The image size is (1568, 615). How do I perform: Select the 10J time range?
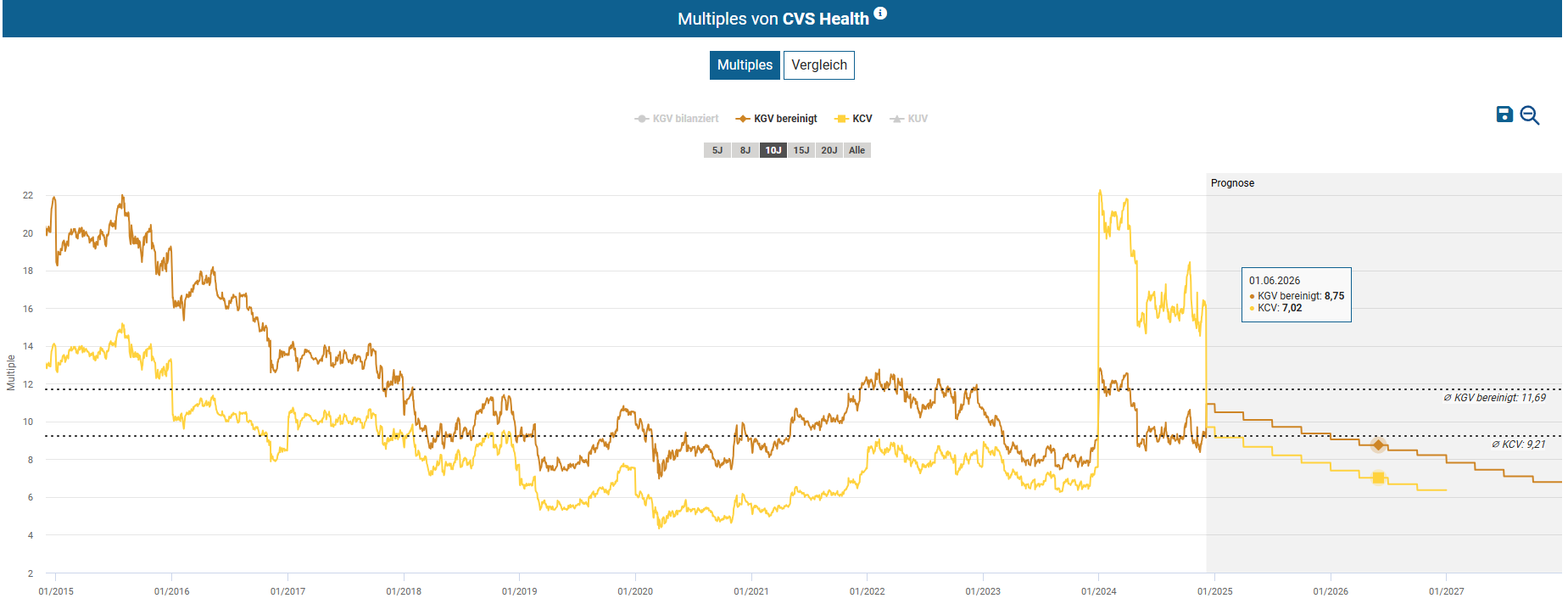click(773, 150)
